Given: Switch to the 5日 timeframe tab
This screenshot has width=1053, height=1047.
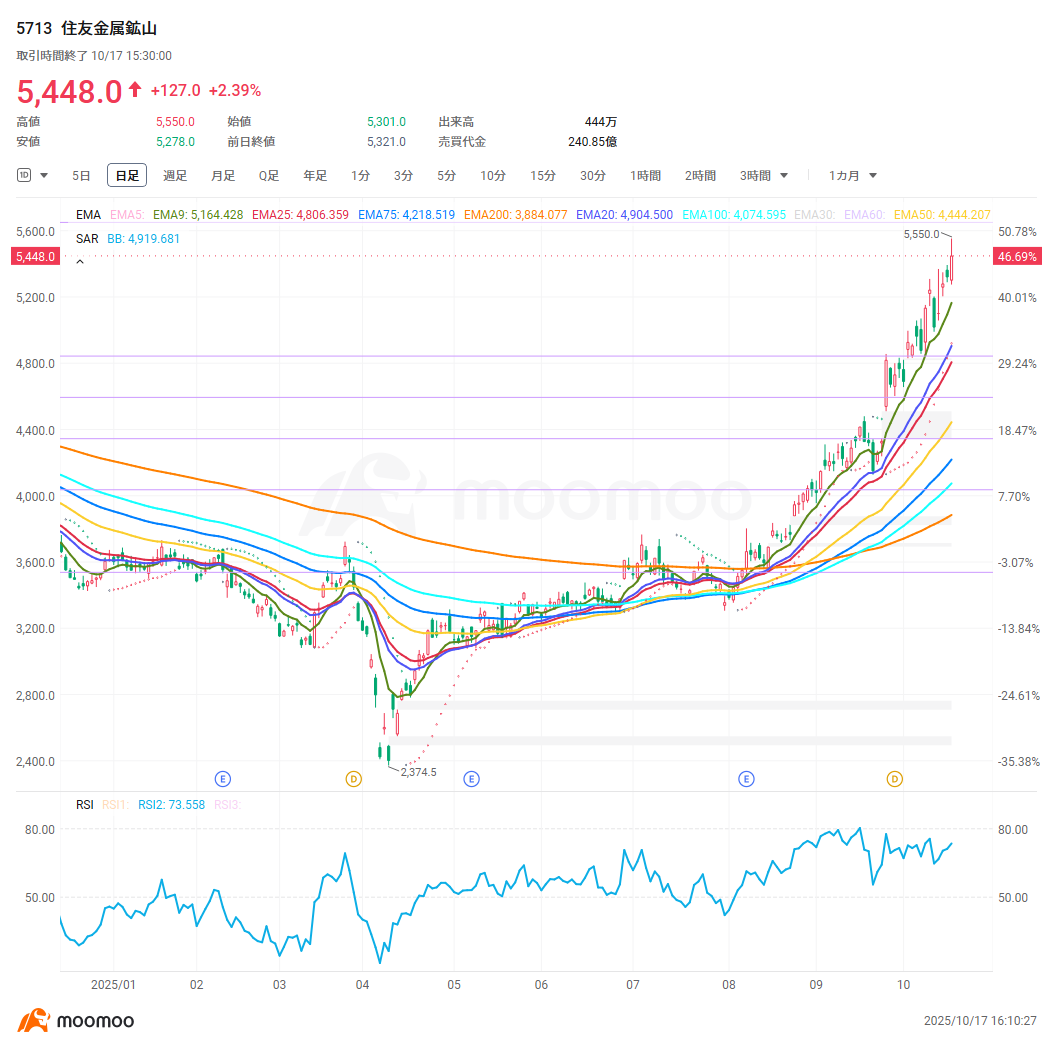Looking at the screenshot, I should click(81, 176).
